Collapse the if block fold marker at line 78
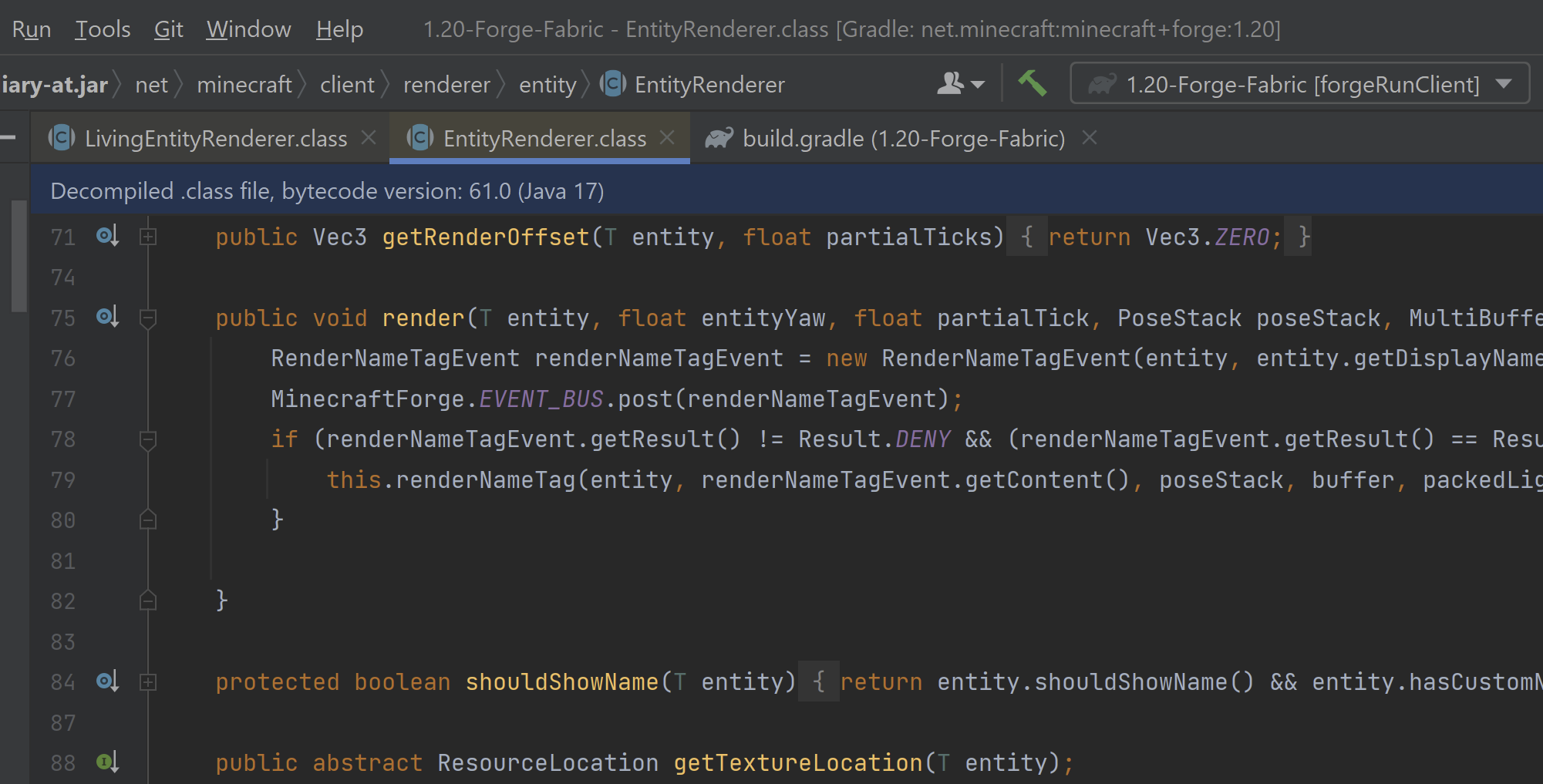Screen dimensions: 1543x784 pos(147,439)
